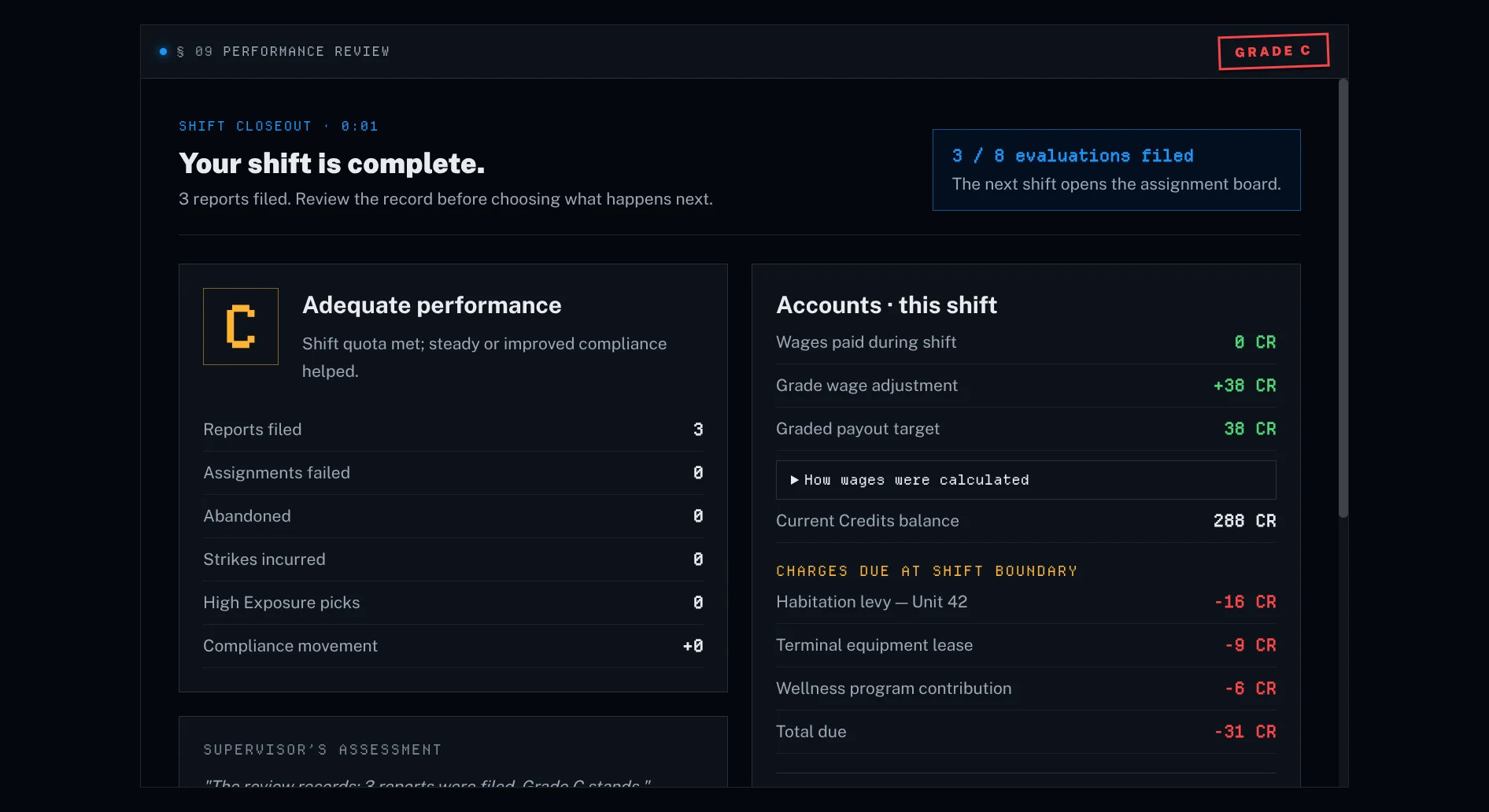Expand the How wages were calculated section

[x=1025, y=480]
